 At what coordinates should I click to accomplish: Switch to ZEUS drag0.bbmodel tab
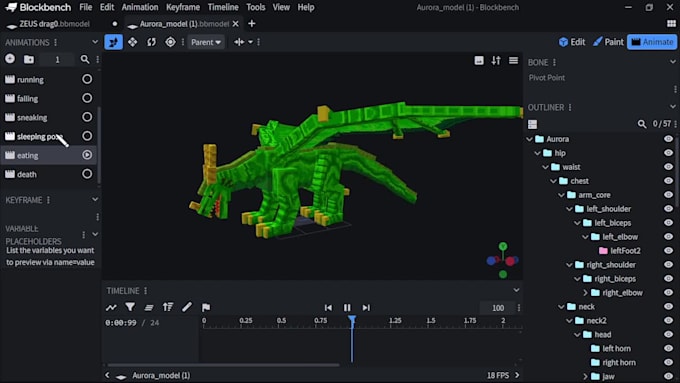[x=55, y=24]
